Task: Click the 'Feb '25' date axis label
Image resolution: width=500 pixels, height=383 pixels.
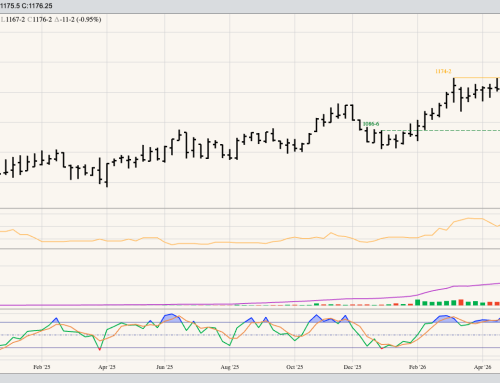Action: click(x=42, y=367)
